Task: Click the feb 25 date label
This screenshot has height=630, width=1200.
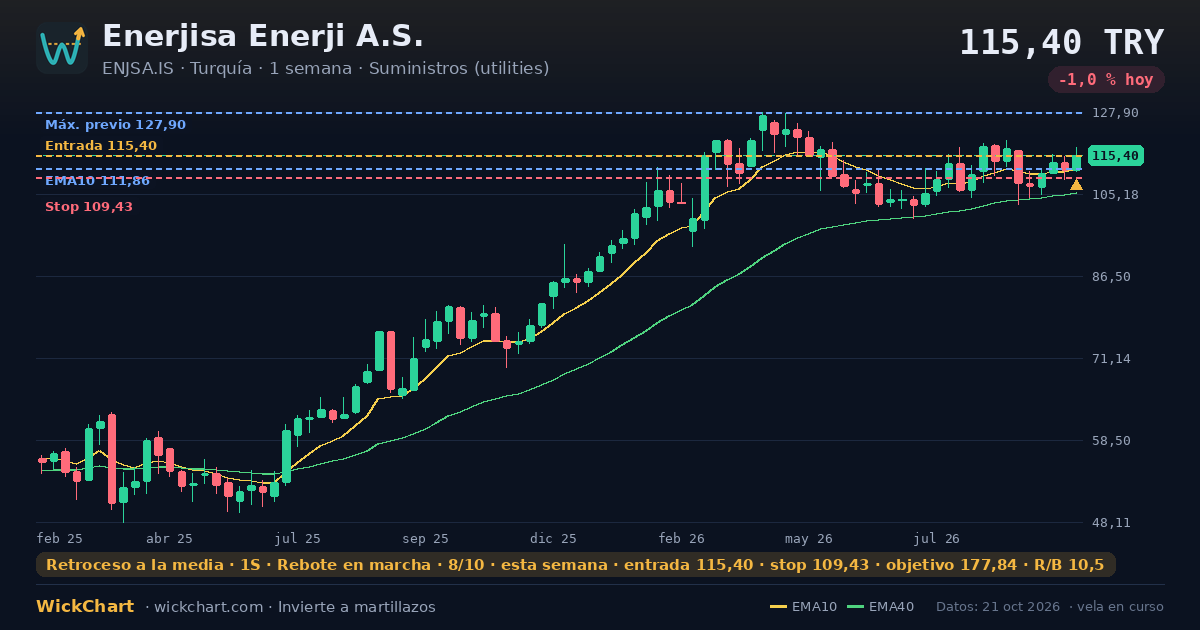Action: 60,539
